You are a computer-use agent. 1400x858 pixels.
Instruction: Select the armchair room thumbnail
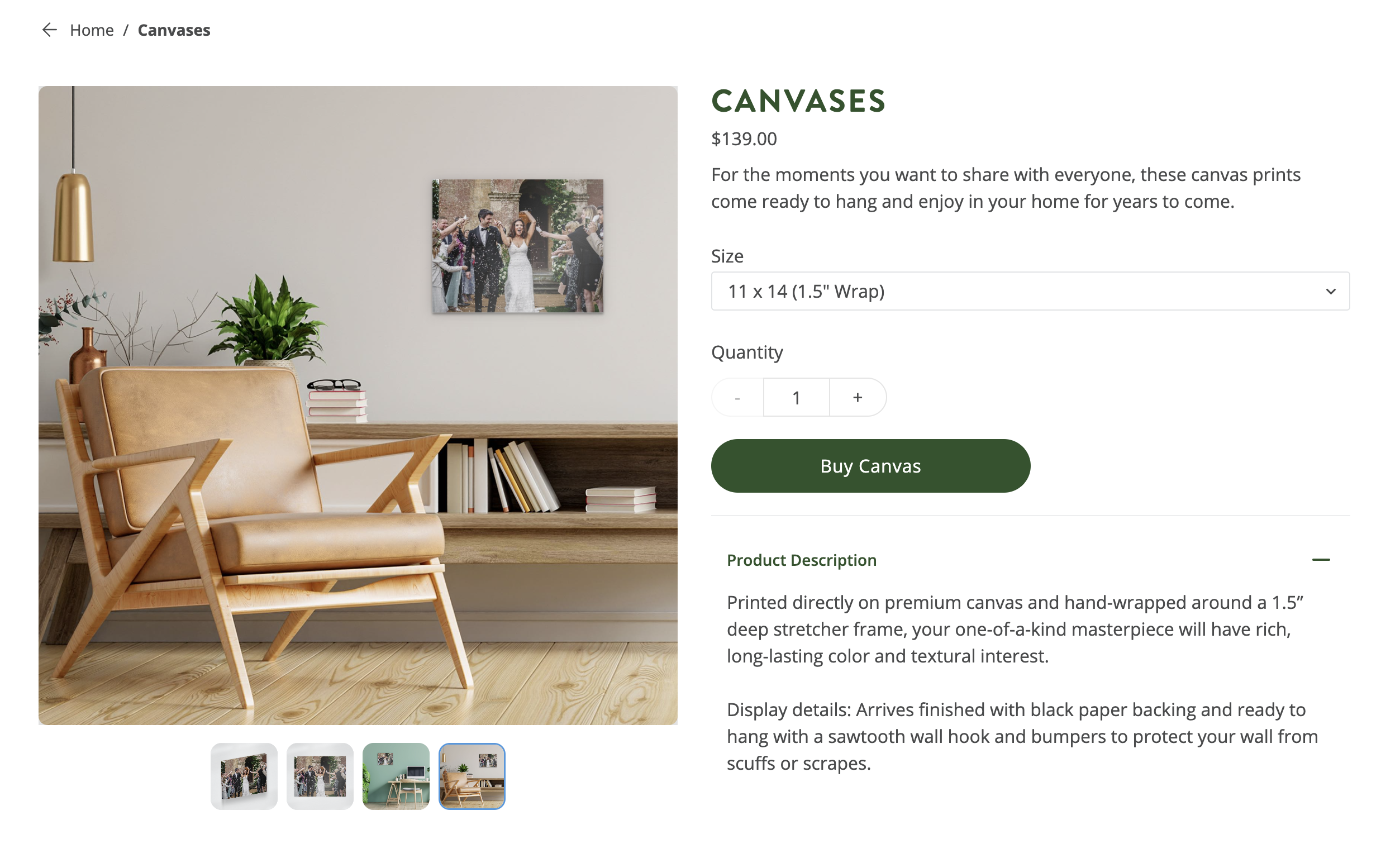(472, 776)
